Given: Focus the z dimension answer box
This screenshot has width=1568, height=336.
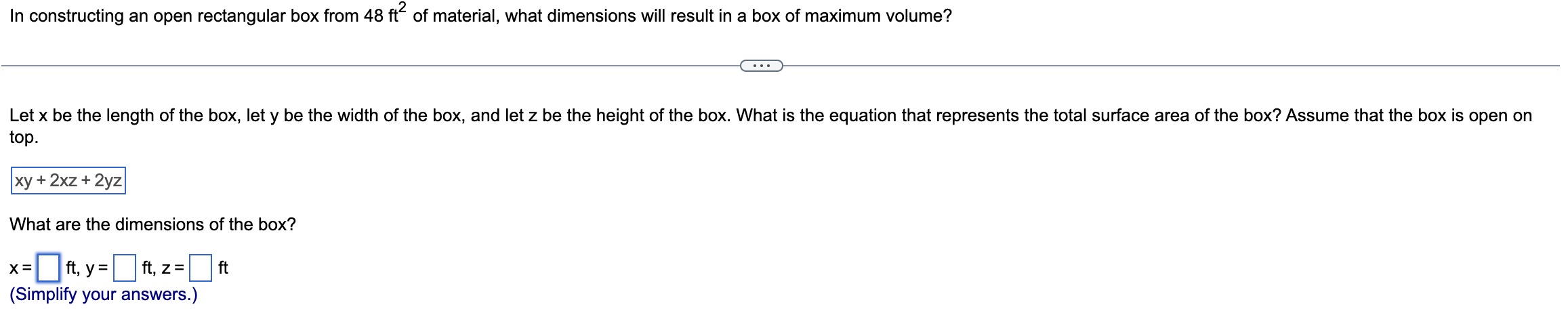Looking at the screenshot, I should coord(200,268).
